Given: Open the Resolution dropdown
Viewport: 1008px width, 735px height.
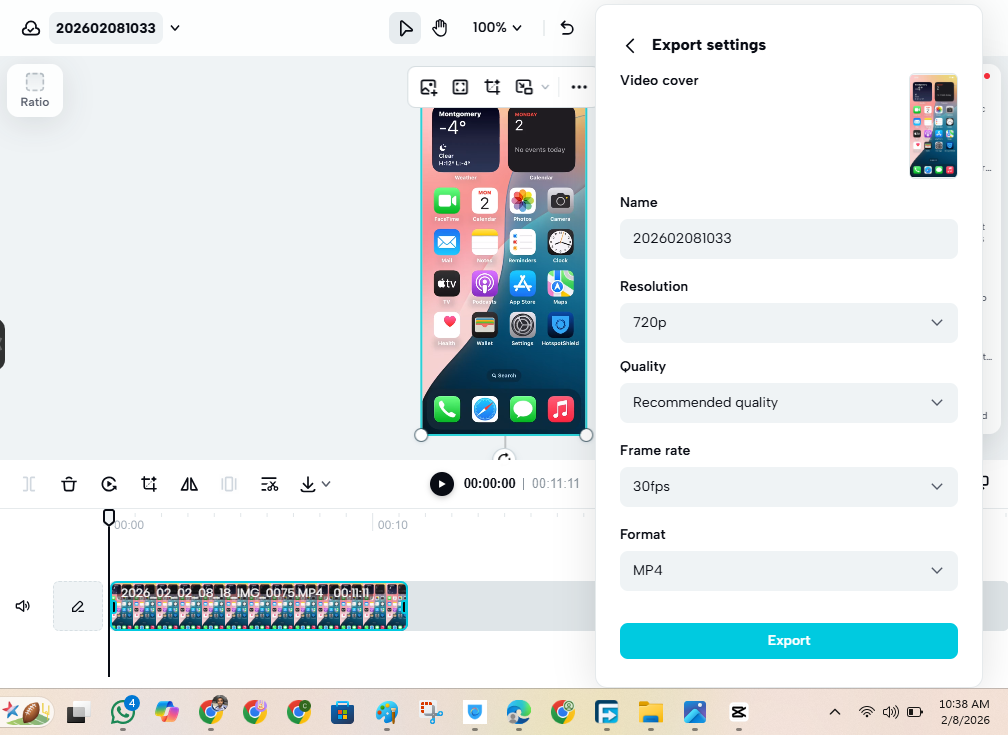Looking at the screenshot, I should pyautogui.click(x=788, y=322).
